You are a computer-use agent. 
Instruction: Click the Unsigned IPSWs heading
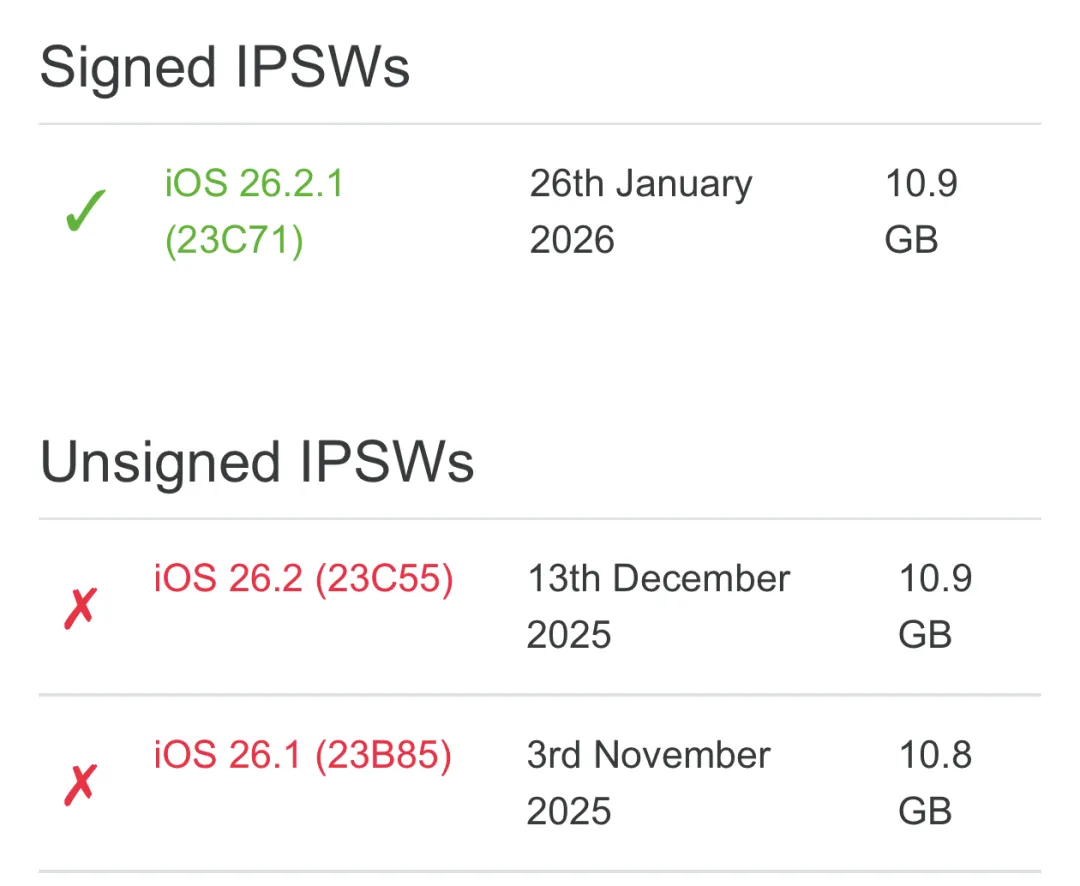(x=257, y=462)
